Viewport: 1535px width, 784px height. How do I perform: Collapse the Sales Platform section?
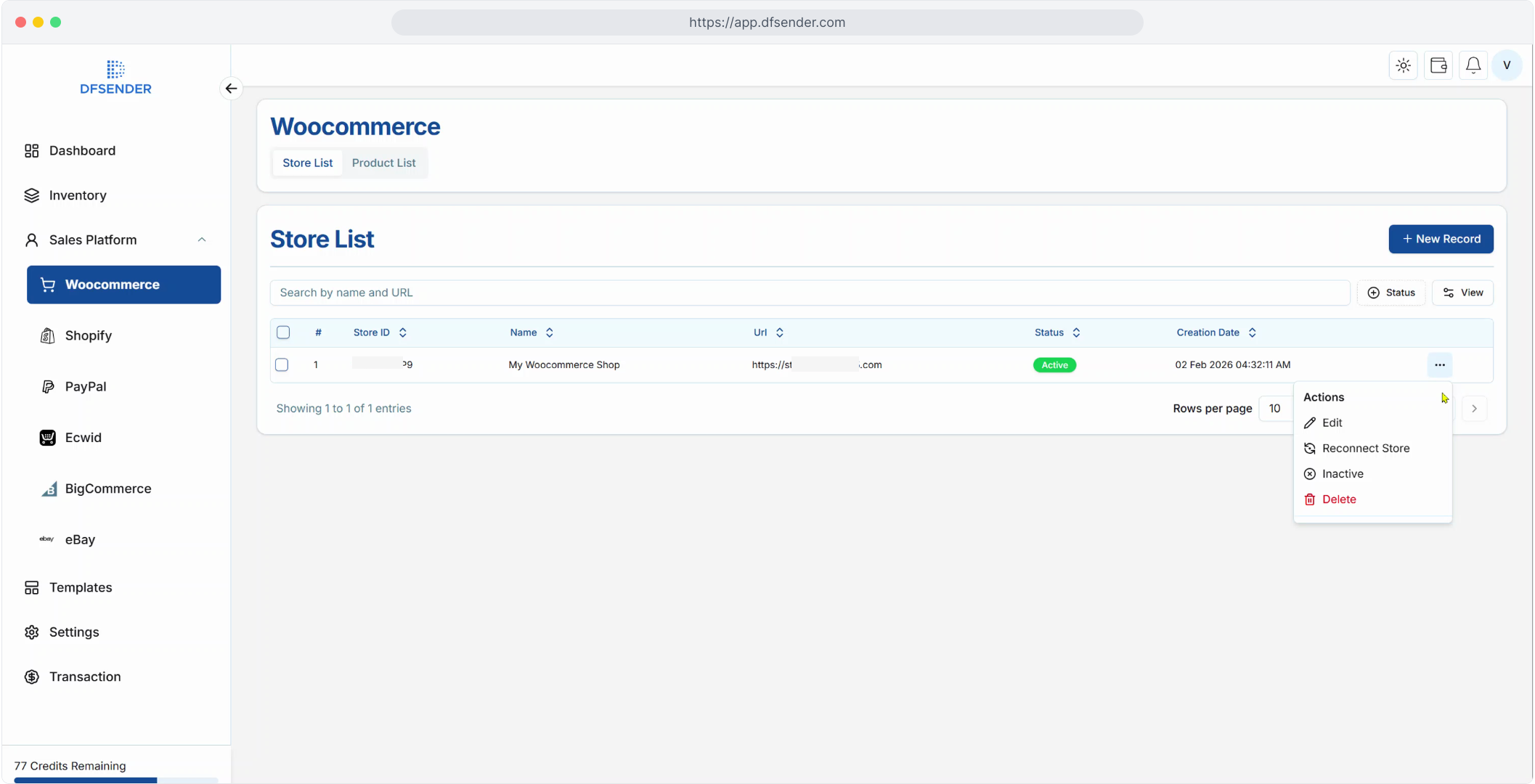pos(202,240)
